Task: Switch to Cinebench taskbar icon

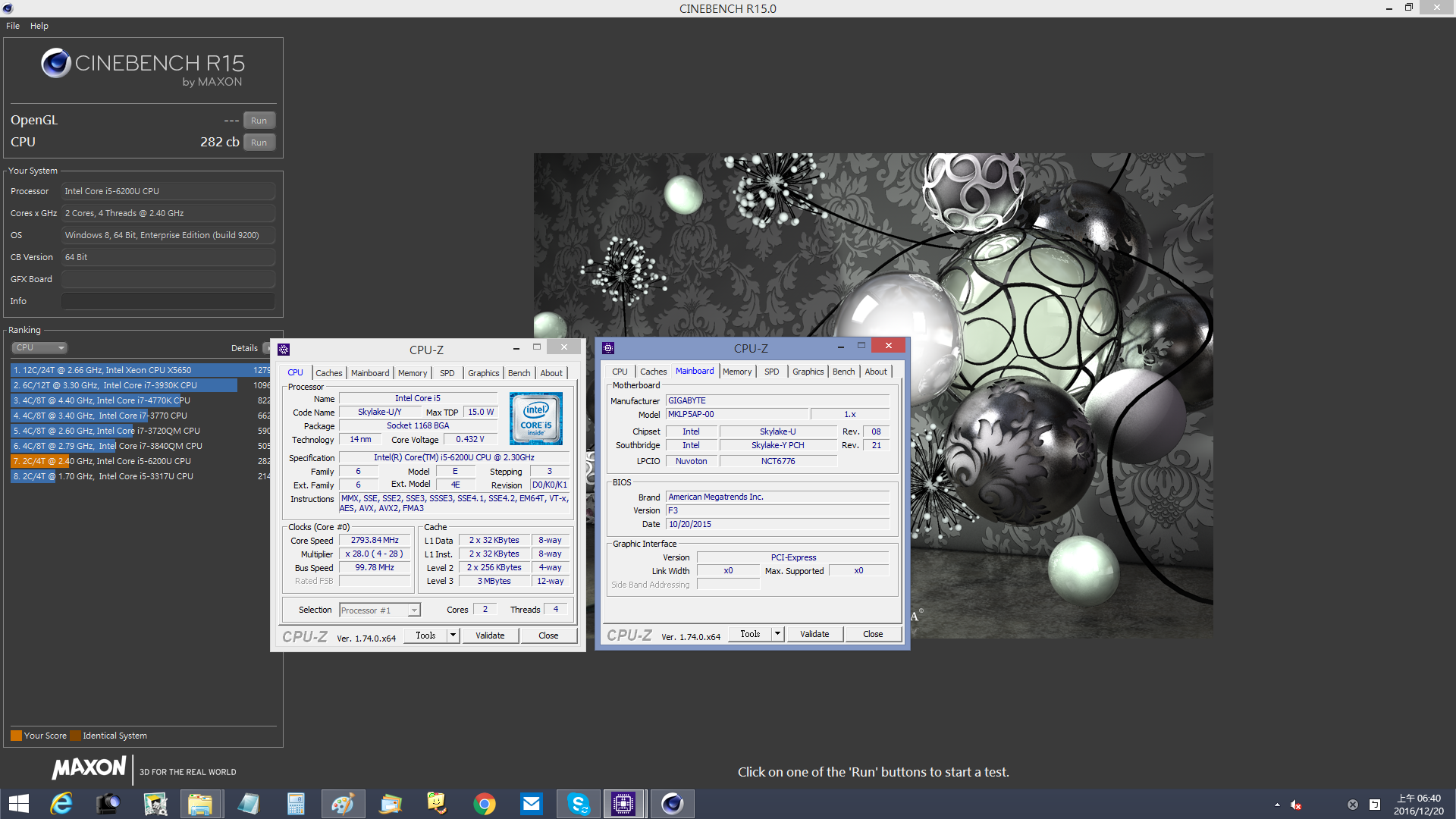Action: [672, 804]
